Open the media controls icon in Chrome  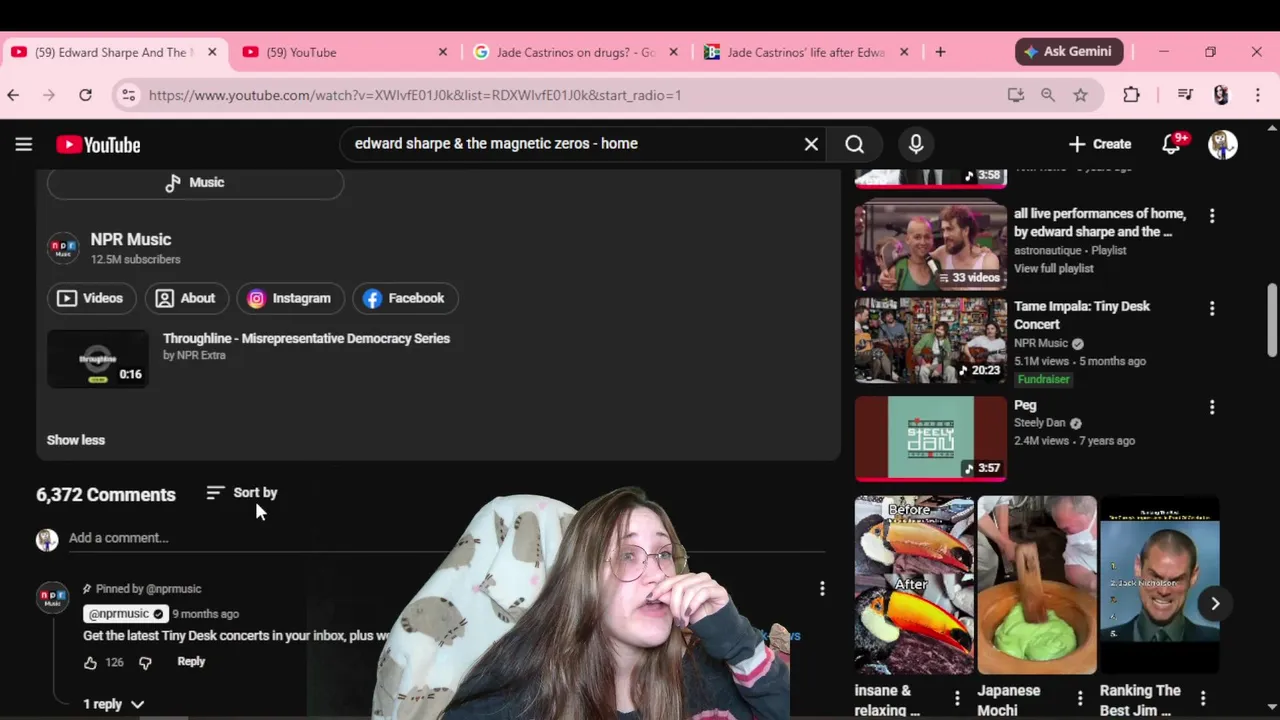[x=1185, y=95]
